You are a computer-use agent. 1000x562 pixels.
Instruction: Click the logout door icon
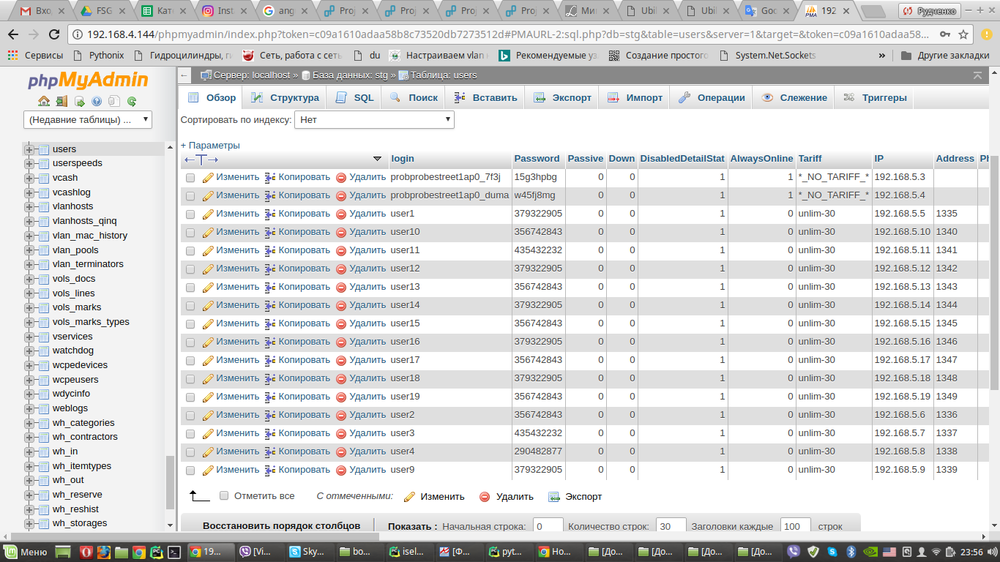[61, 101]
